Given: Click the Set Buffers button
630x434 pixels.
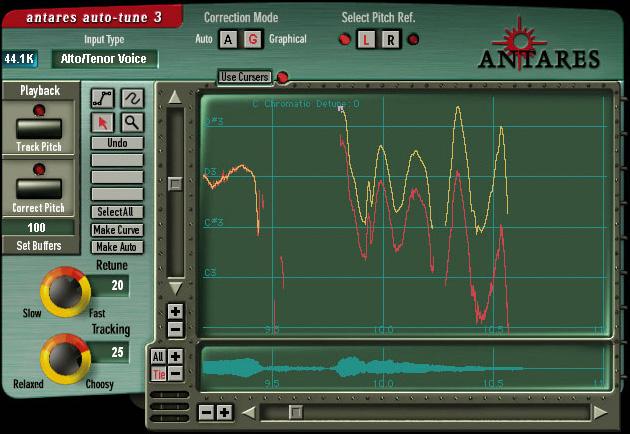Looking at the screenshot, I should point(39,246).
